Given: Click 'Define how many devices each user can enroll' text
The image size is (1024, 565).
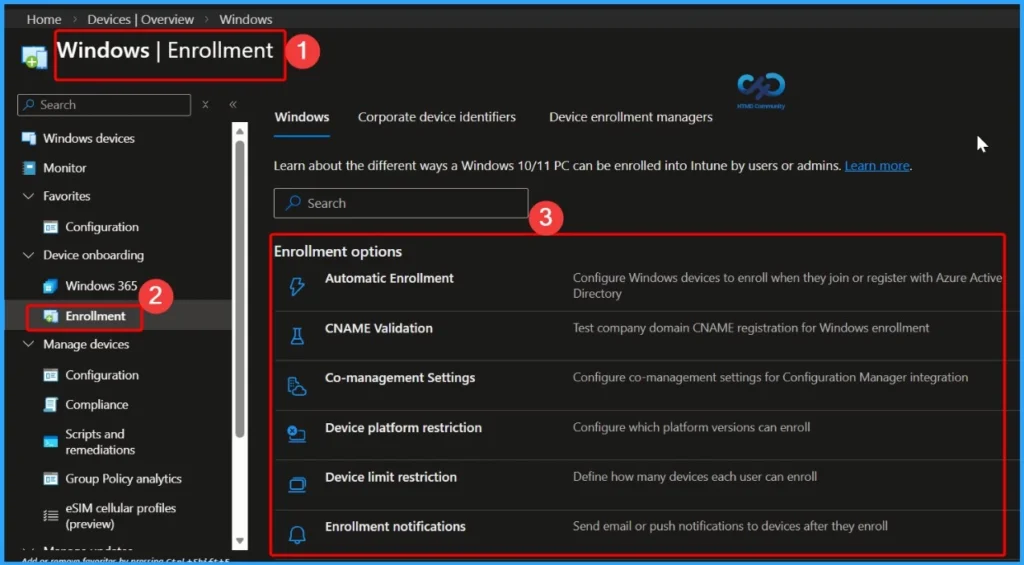Looking at the screenshot, I should pos(695,477).
